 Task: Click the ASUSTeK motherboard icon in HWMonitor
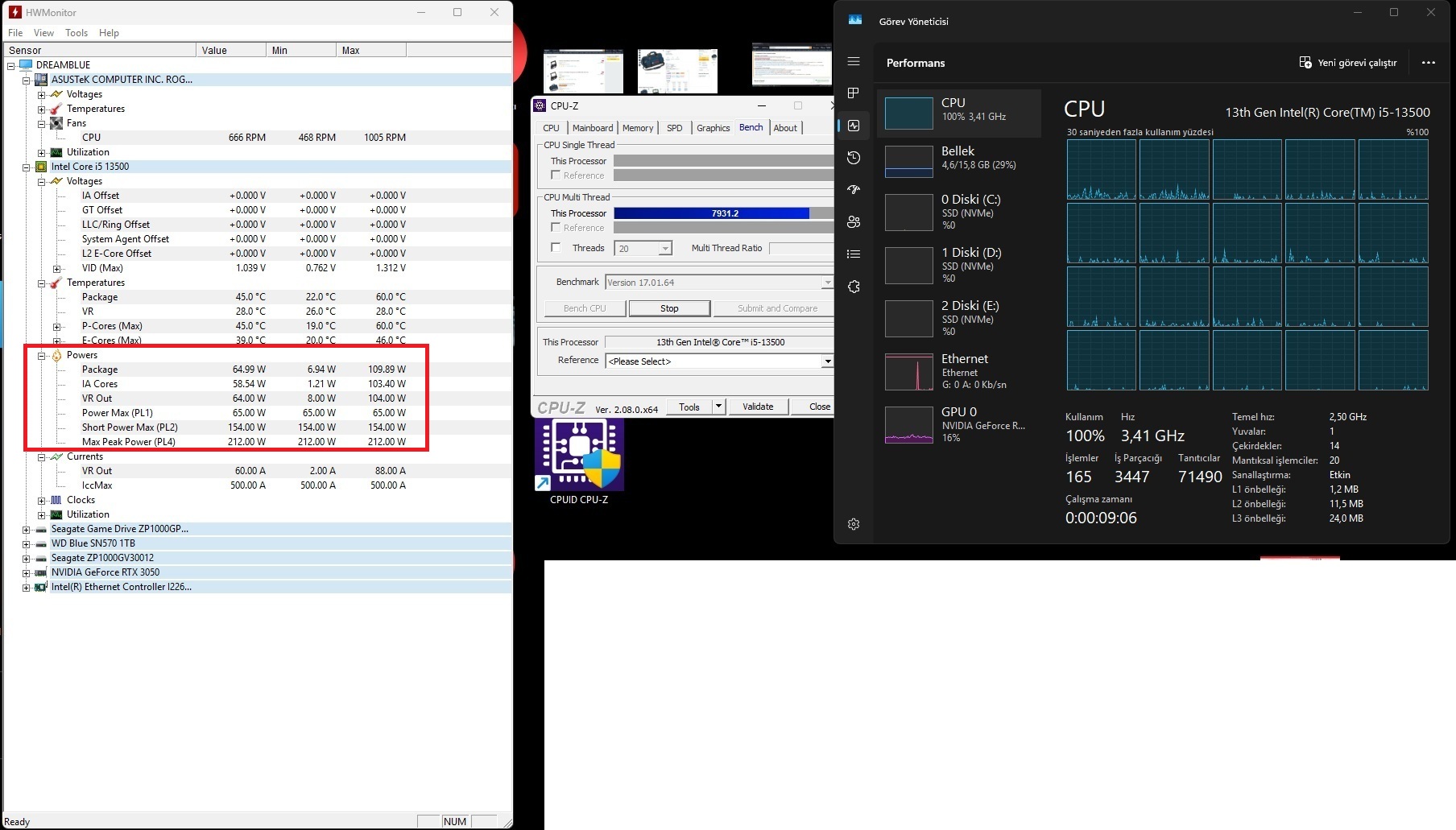point(41,80)
